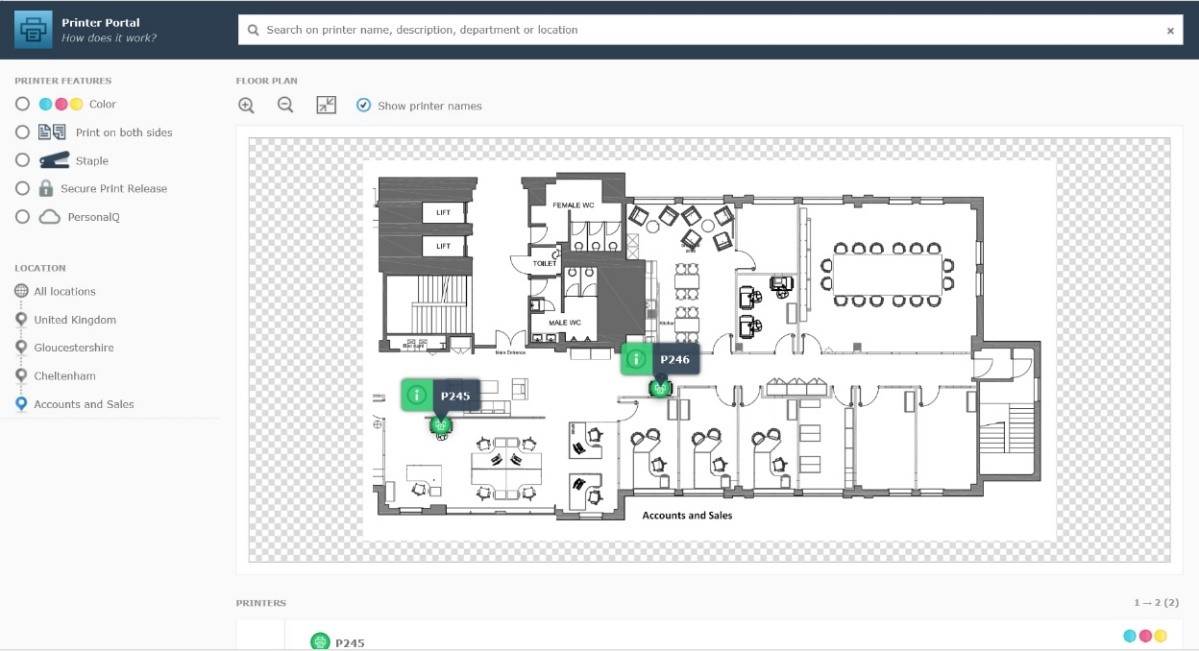Disable the Show printer names checkbox
The width and height of the screenshot is (1199, 651).
click(x=363, y=105)
